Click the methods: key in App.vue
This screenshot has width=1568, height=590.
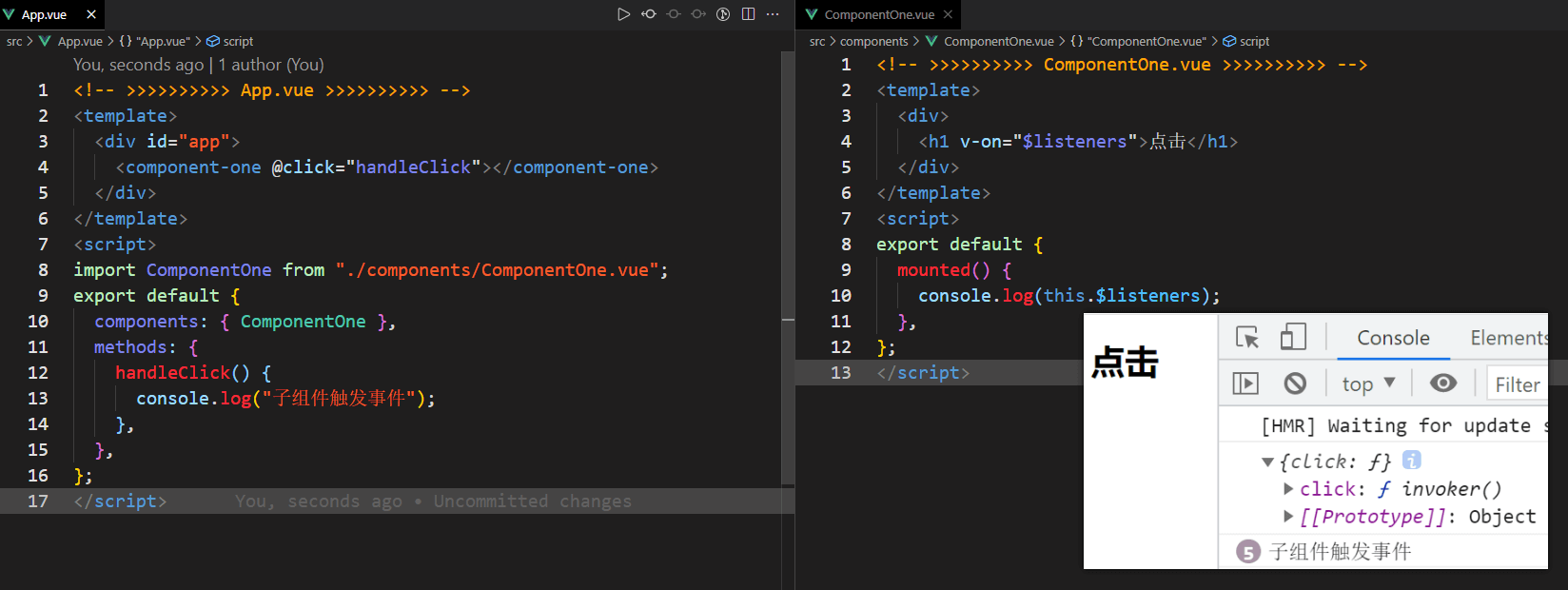(135, 347)
